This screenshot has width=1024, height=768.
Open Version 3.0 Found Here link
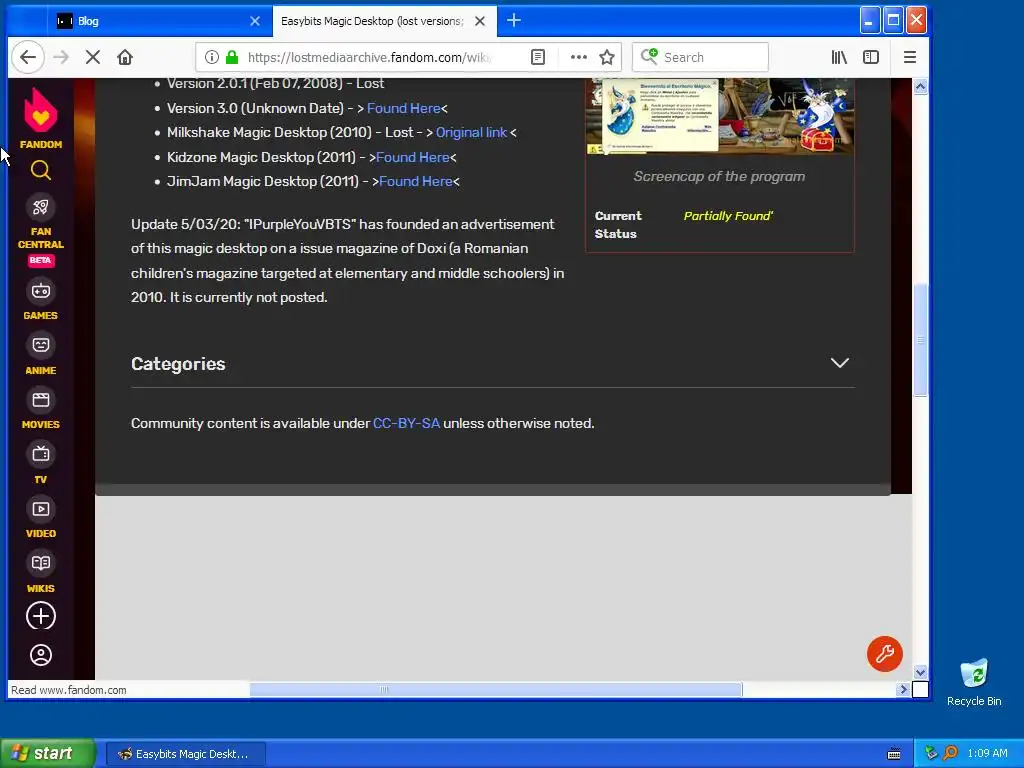pos(403,108)
